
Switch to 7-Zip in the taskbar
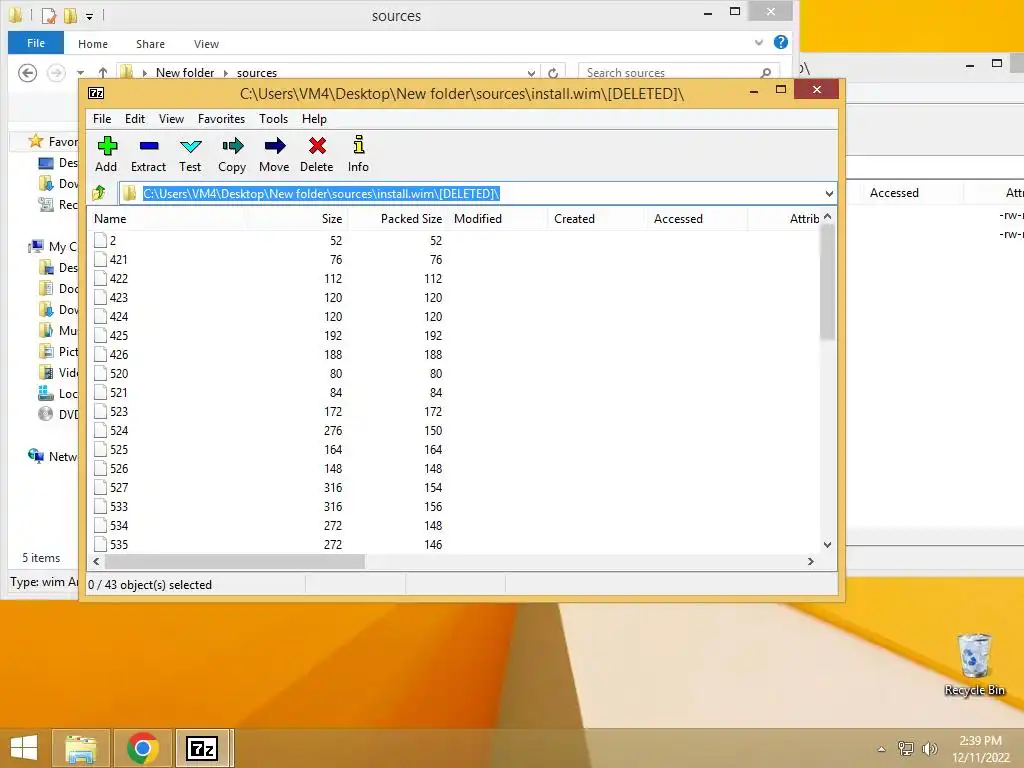point(202,748)
